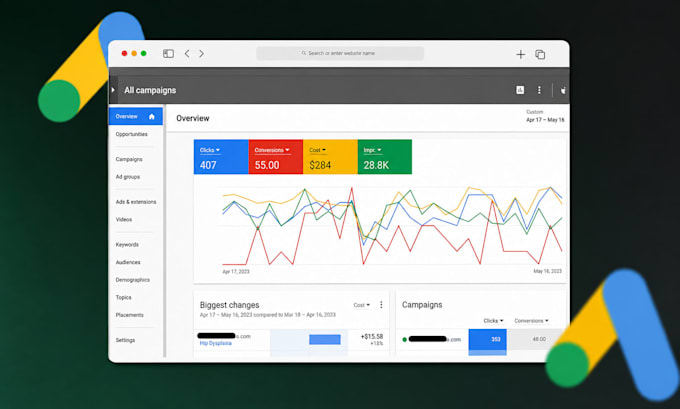Open a new tab with the plus icon
The height and width of the screenshot is (409, 680).
pos(520,54)
